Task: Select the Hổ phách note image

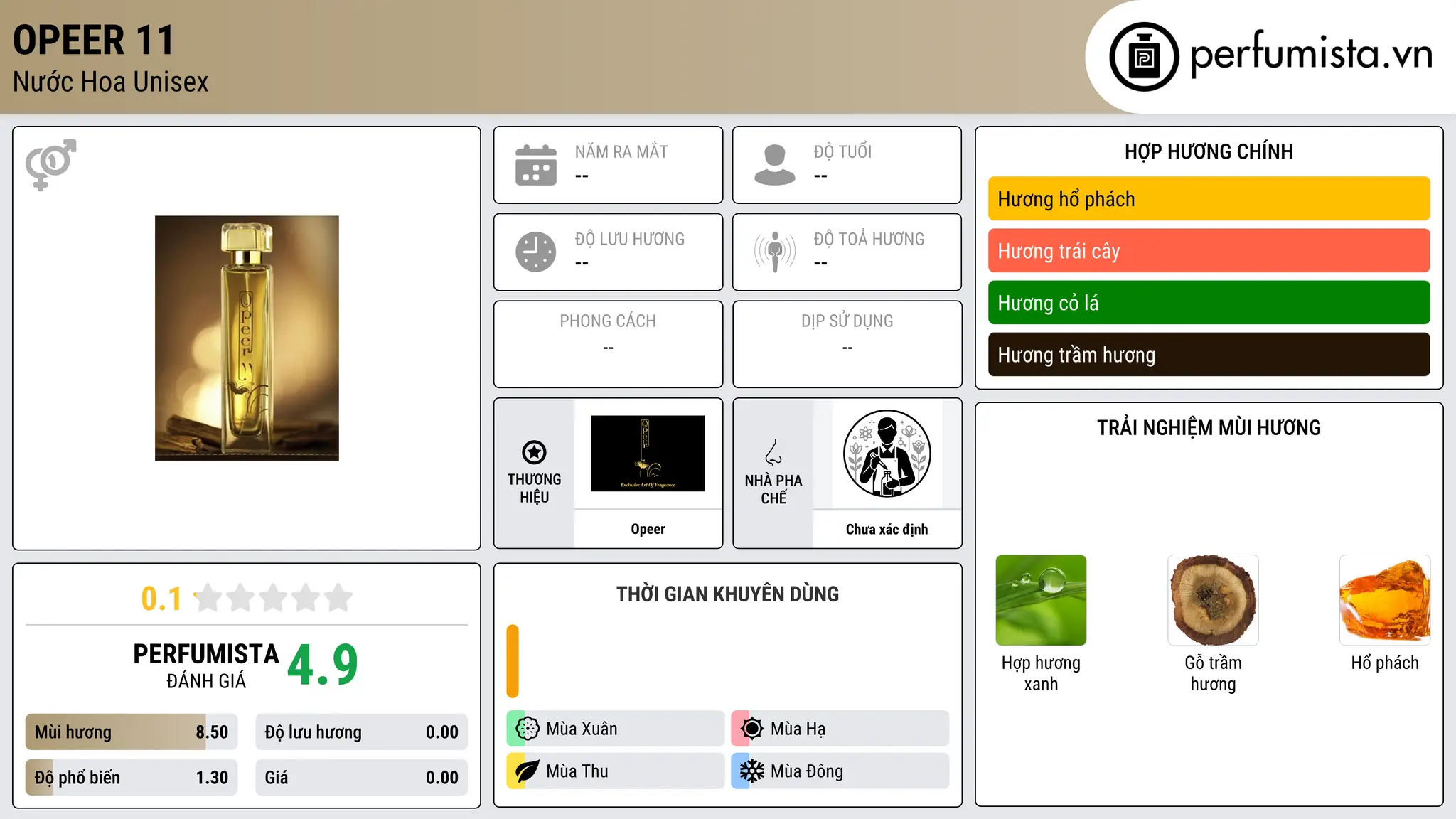Action: coord(1385,600)
